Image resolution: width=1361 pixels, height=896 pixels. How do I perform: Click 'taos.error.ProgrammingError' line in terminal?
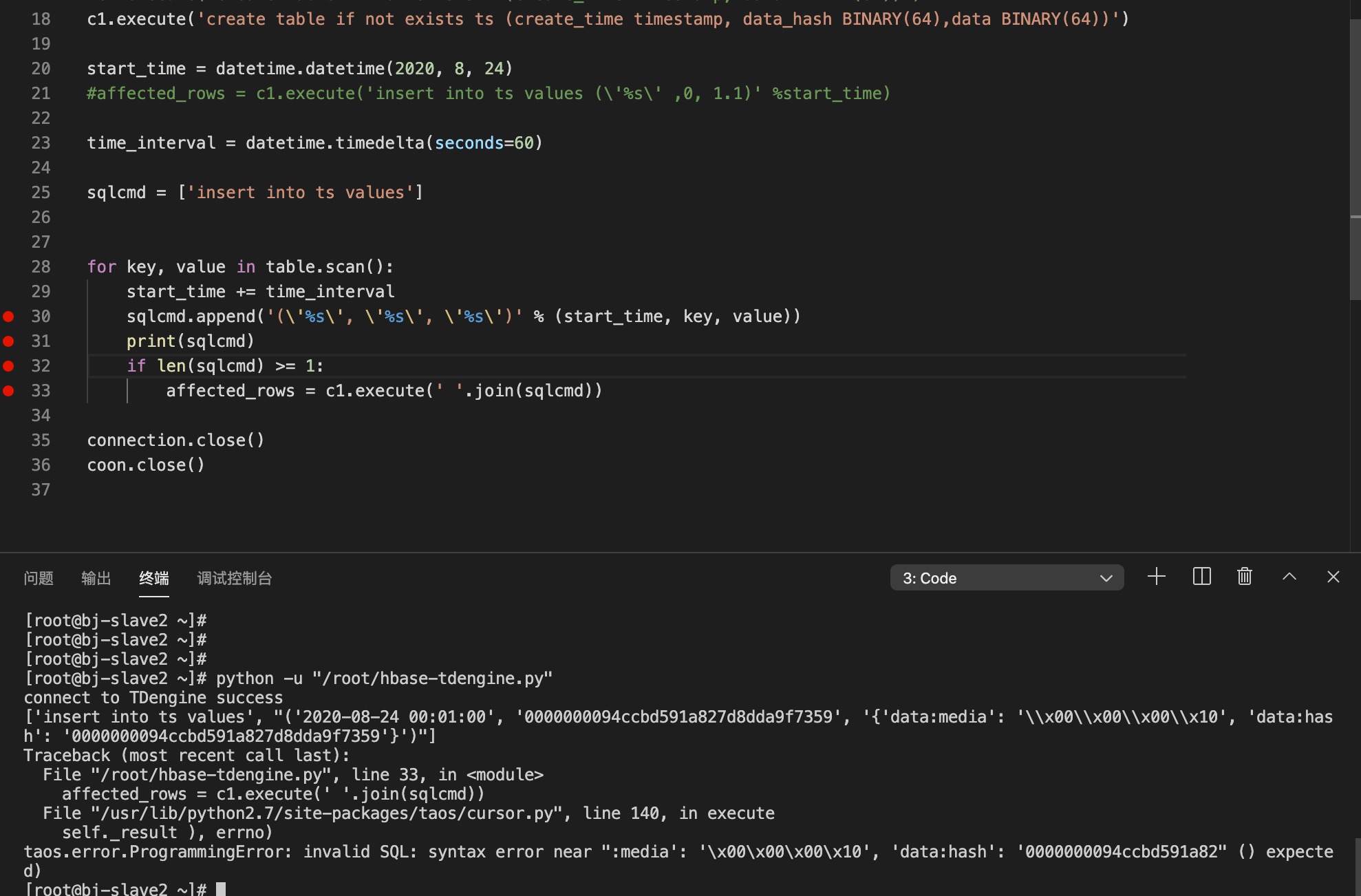(678, 861)
